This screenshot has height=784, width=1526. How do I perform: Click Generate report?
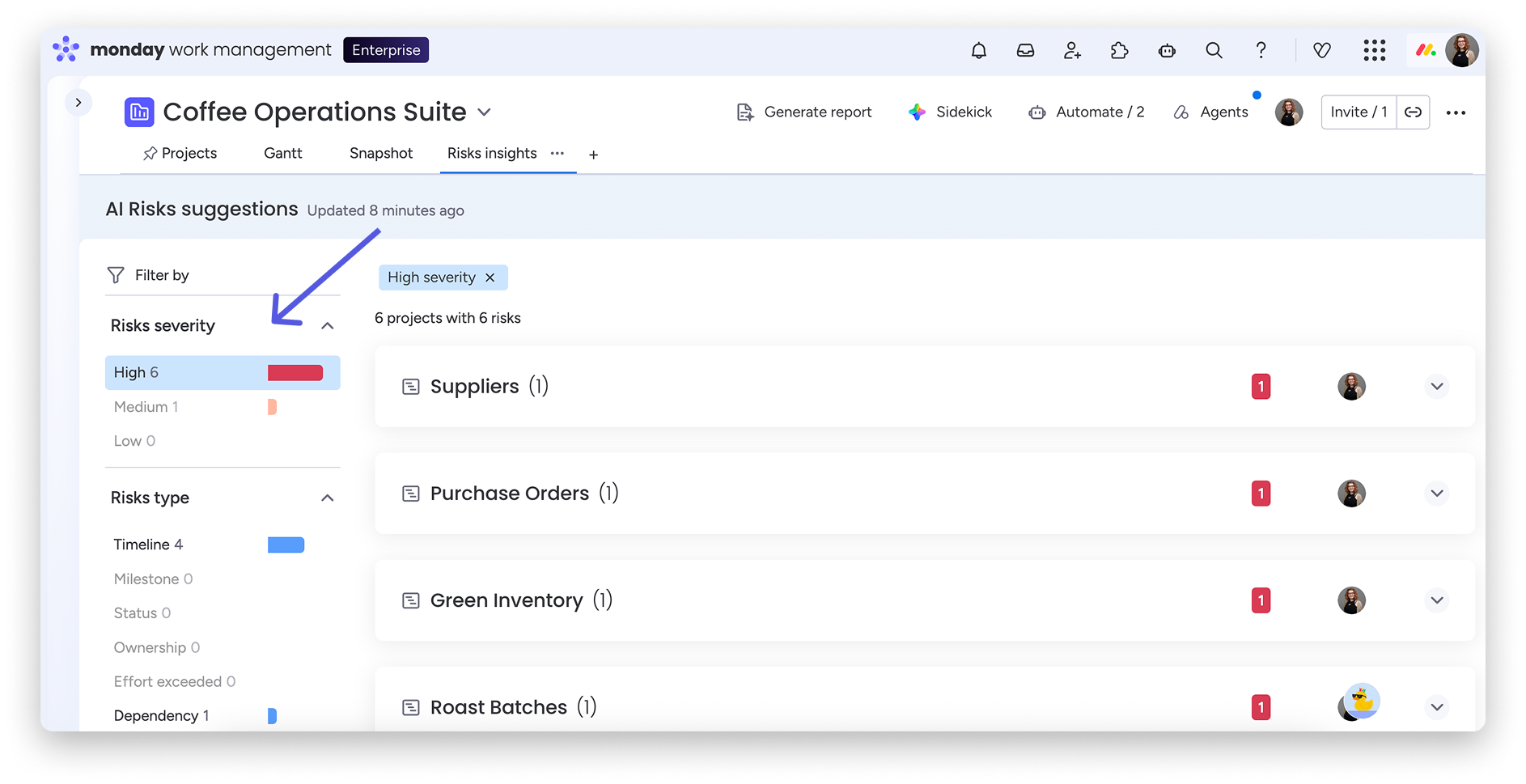click(x=804, y=112)
